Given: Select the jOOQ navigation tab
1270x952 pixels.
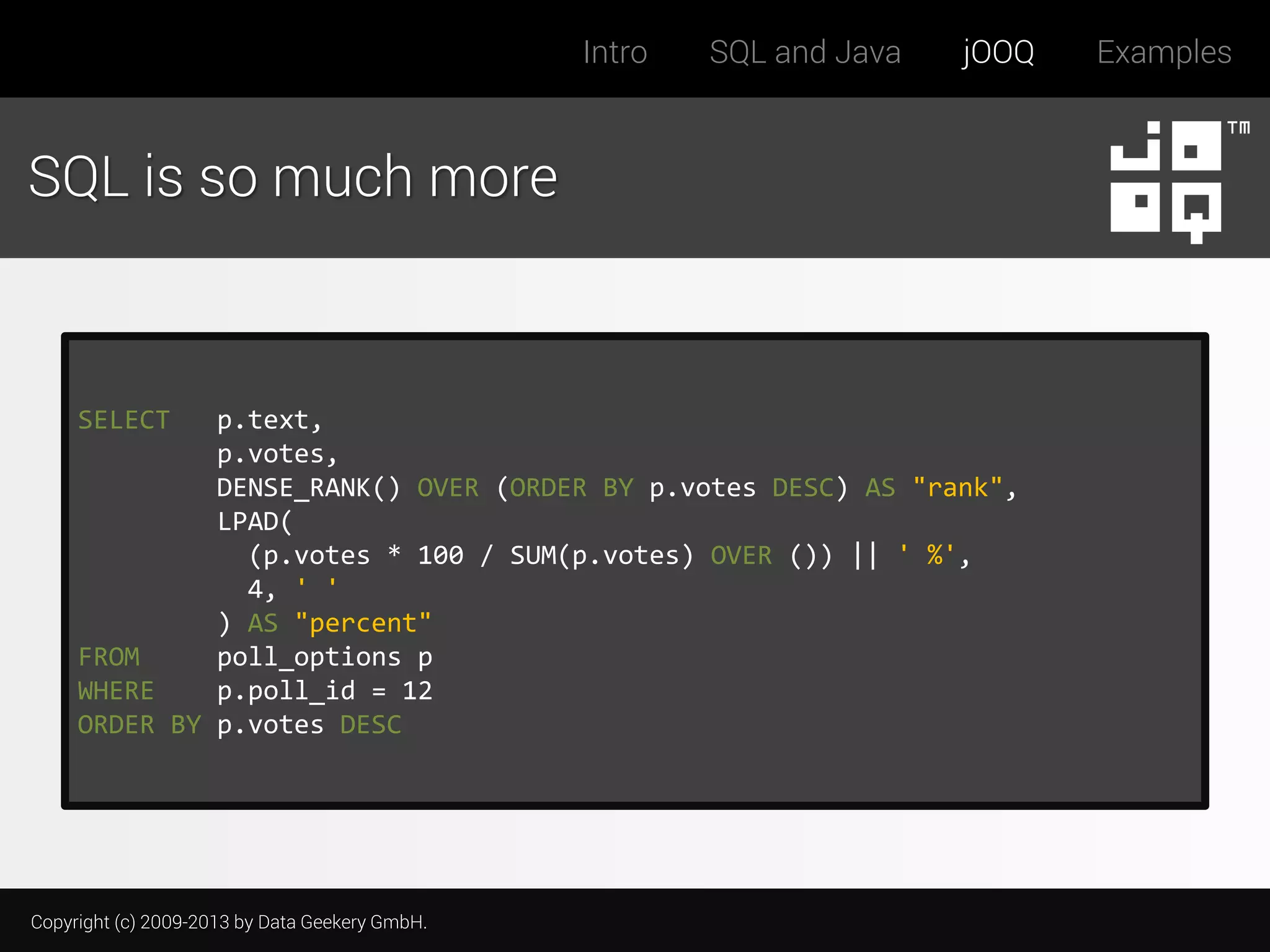Looking at the screenshot, I should (998, 53).
